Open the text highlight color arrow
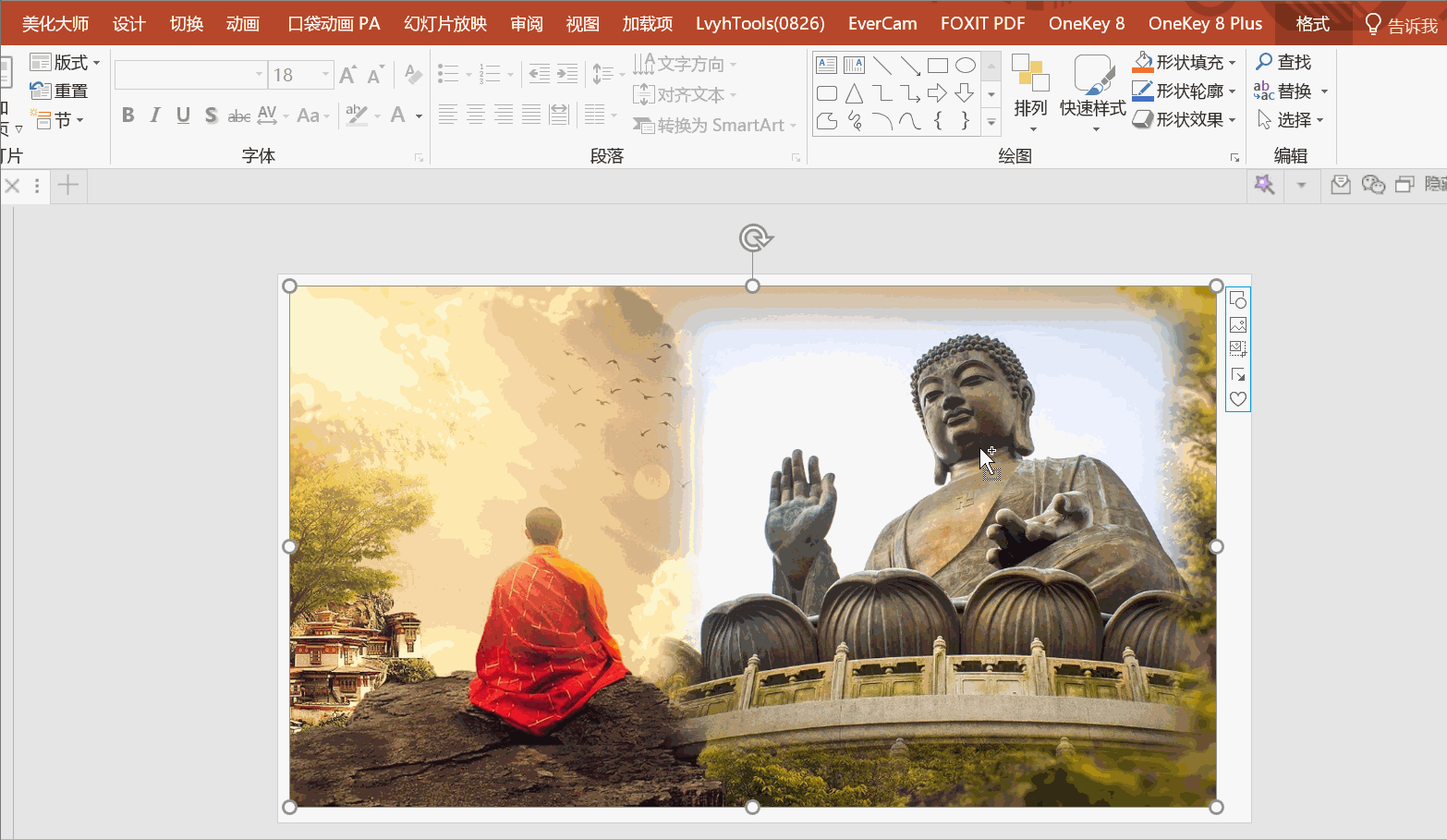Screen dimensions: 1447x840 [x=377, y=116]
